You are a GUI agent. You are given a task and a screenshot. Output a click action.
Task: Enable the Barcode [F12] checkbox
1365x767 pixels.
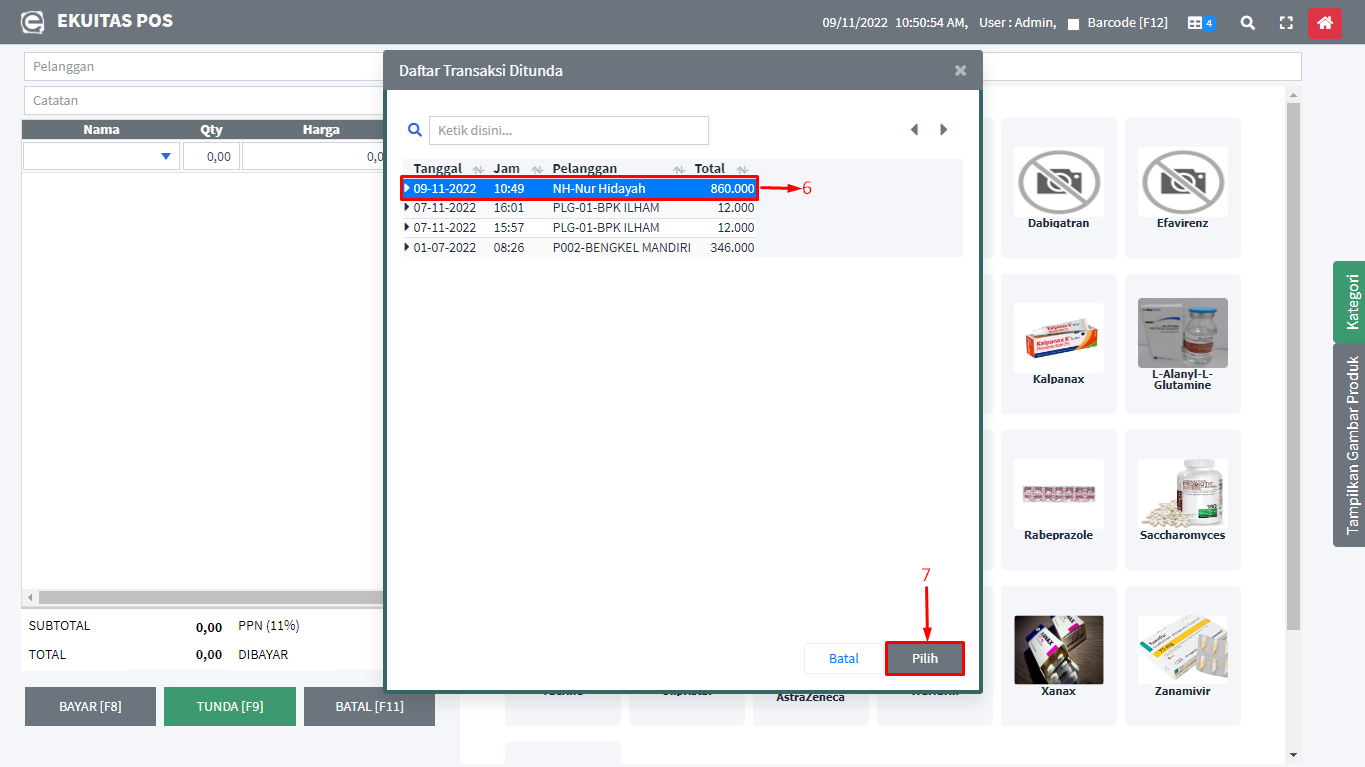(x=1073, y=24)
